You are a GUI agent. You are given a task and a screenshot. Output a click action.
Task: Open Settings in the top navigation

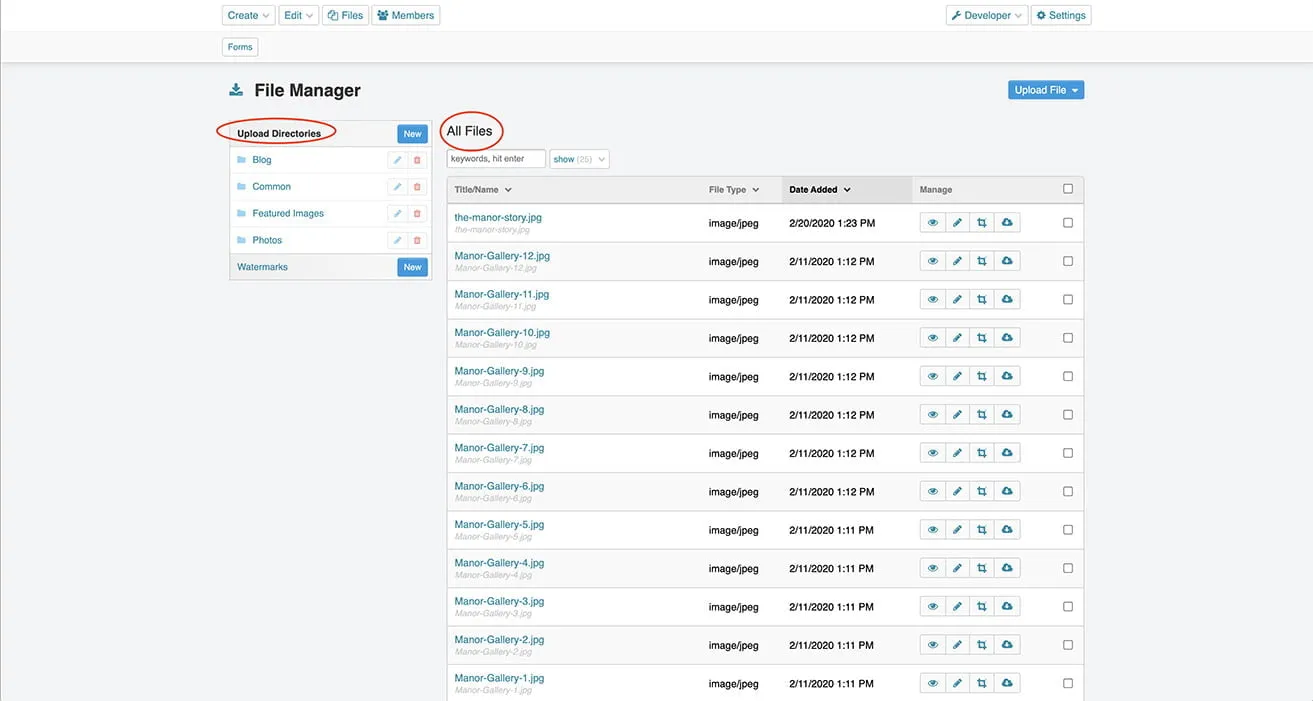tap(1061, 15)
